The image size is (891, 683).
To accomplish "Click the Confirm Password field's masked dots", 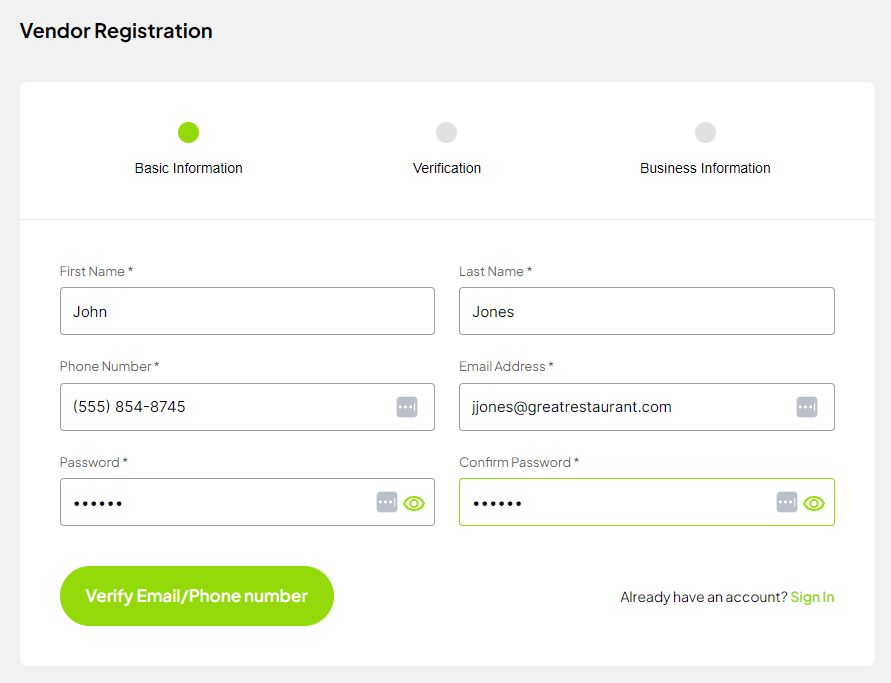I will pos(498,503).
